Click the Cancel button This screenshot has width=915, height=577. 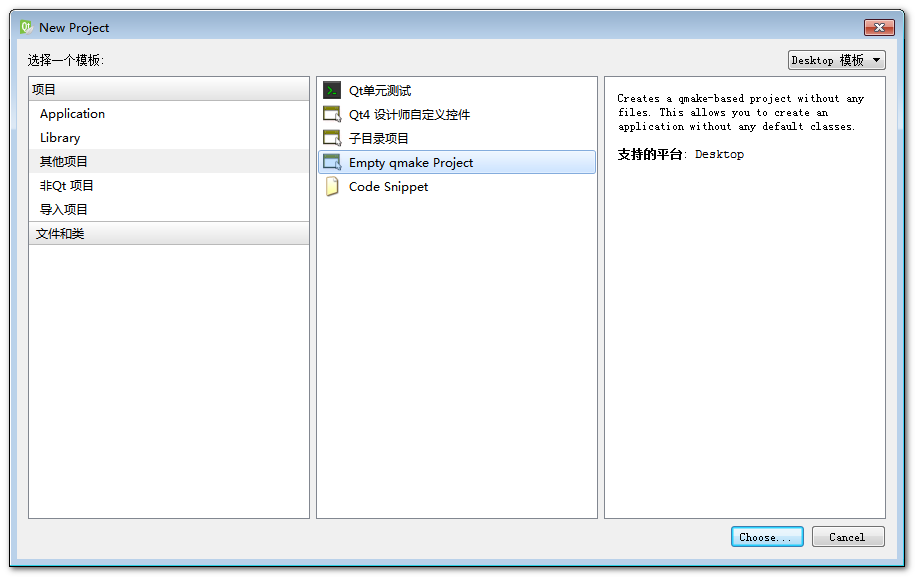tap(848, 537)
